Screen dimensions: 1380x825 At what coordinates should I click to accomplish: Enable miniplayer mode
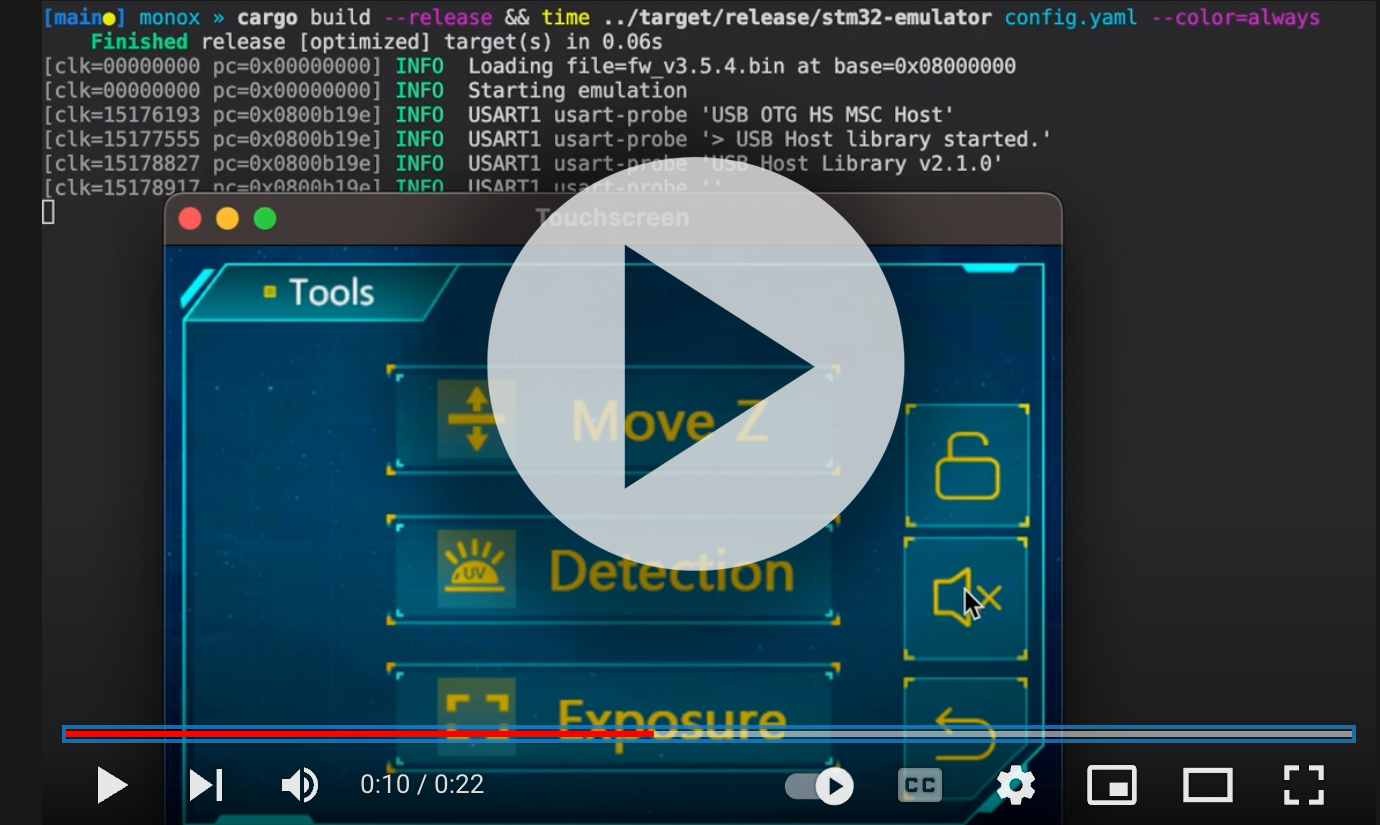tap(1112, 785)
